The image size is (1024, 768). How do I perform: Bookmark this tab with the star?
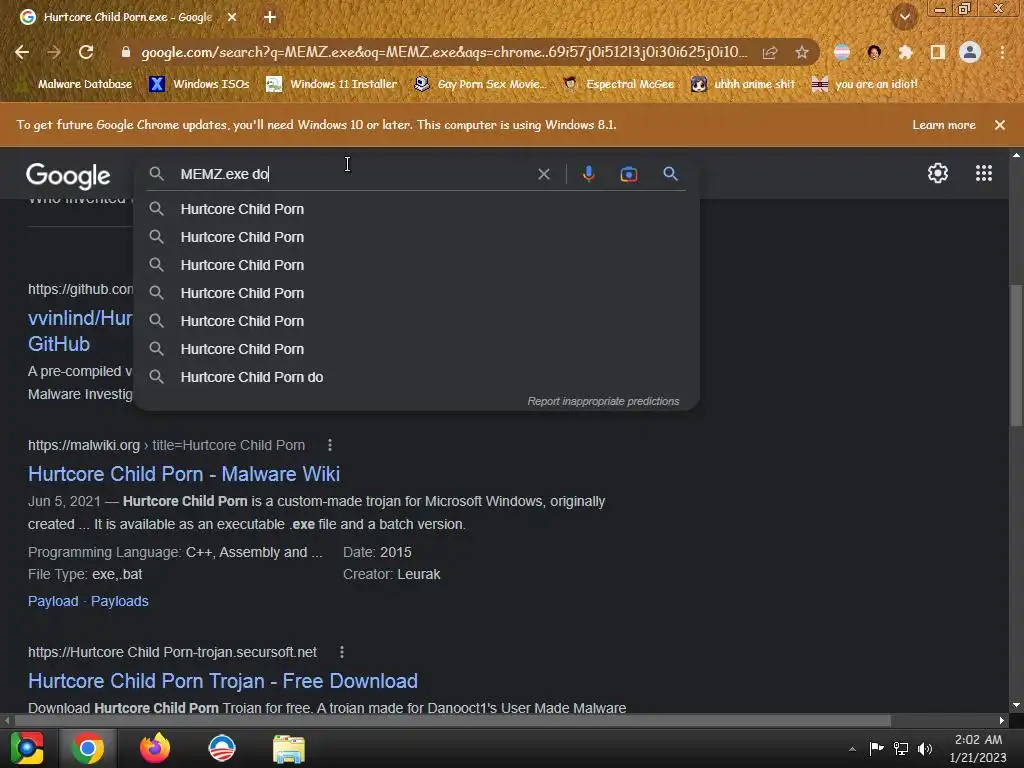pyautogui.click(x=802, y=52)
